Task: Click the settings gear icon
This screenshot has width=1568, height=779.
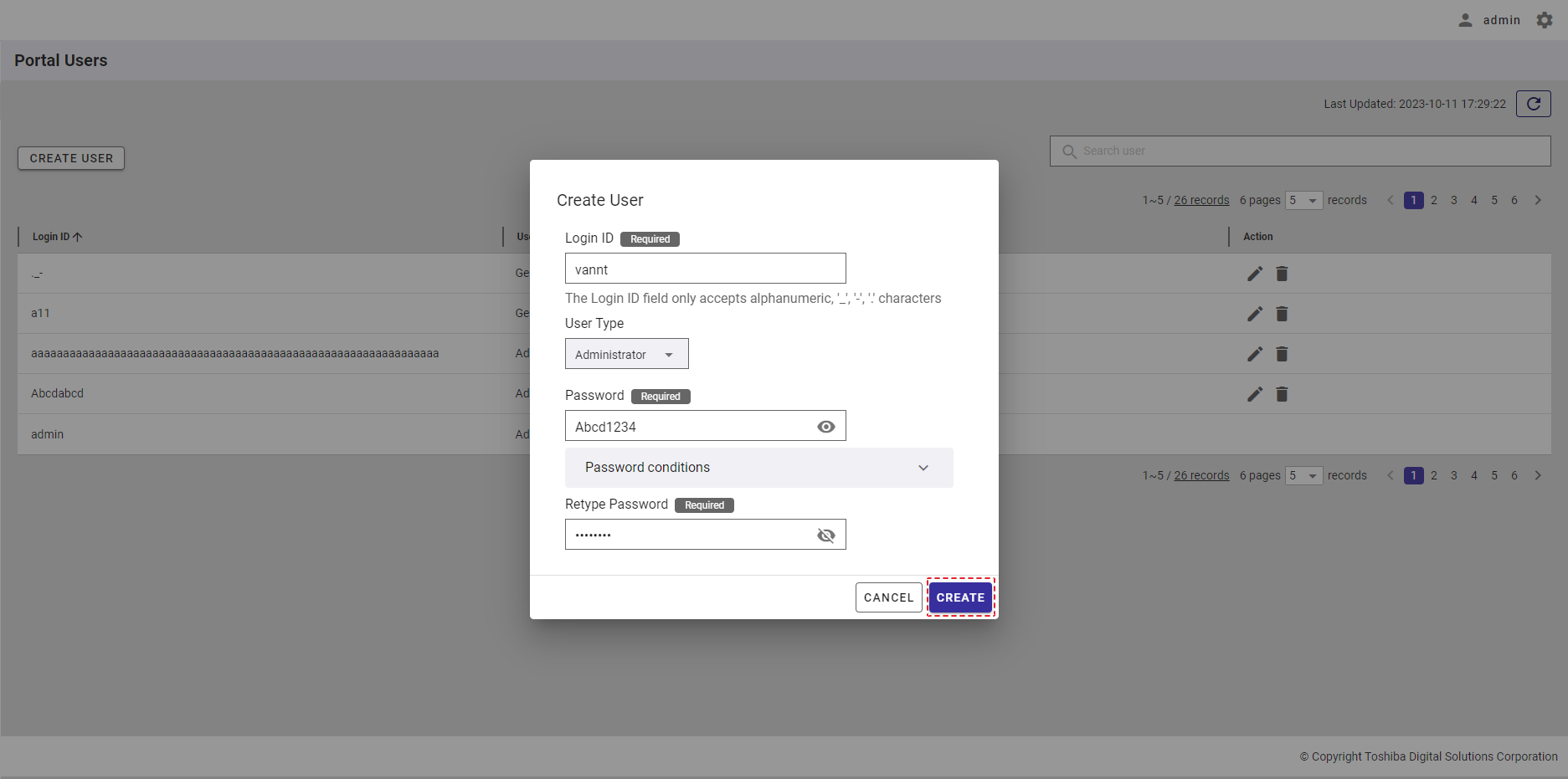Action: [x=1545, y=20]
